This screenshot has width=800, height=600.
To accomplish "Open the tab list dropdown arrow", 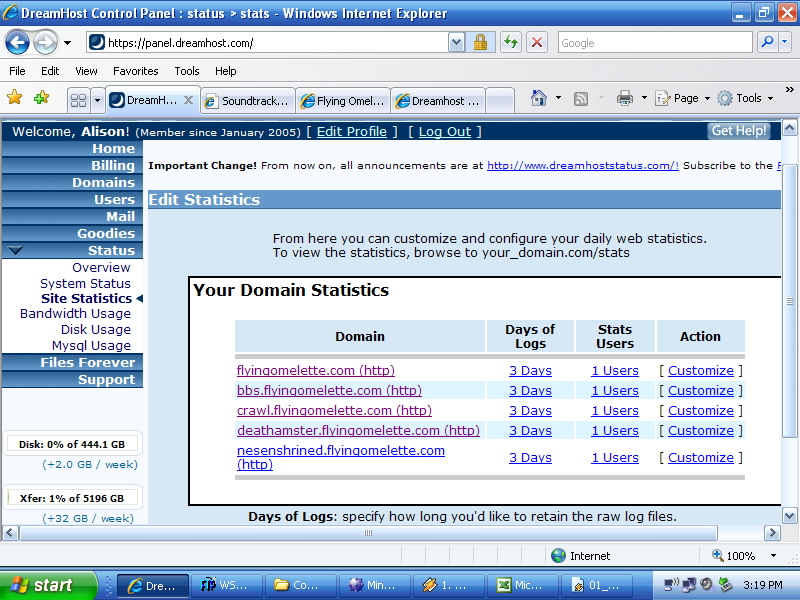I will coord(97,100).
